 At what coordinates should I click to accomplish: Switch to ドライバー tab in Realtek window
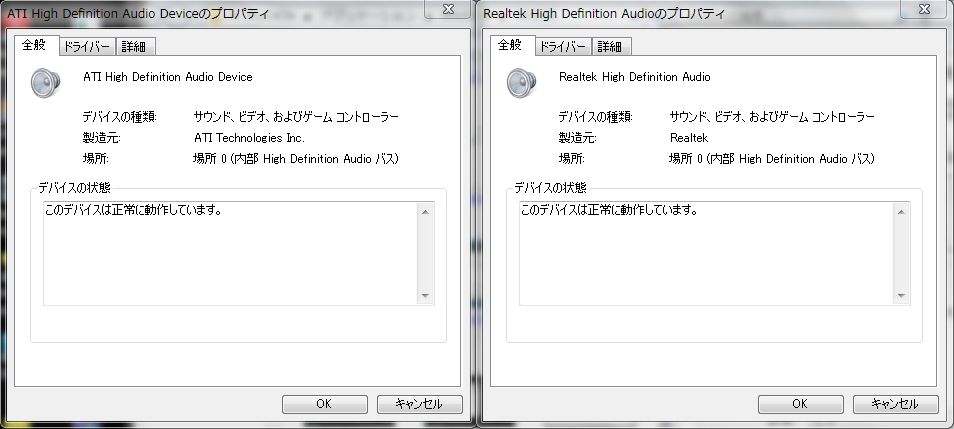pos(563,47)
